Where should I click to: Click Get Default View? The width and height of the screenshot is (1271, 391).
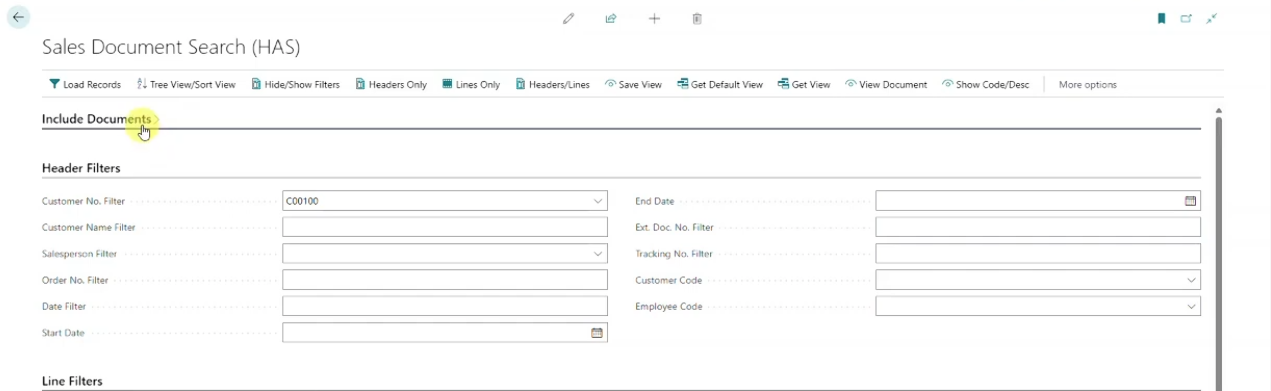(720, 84)
